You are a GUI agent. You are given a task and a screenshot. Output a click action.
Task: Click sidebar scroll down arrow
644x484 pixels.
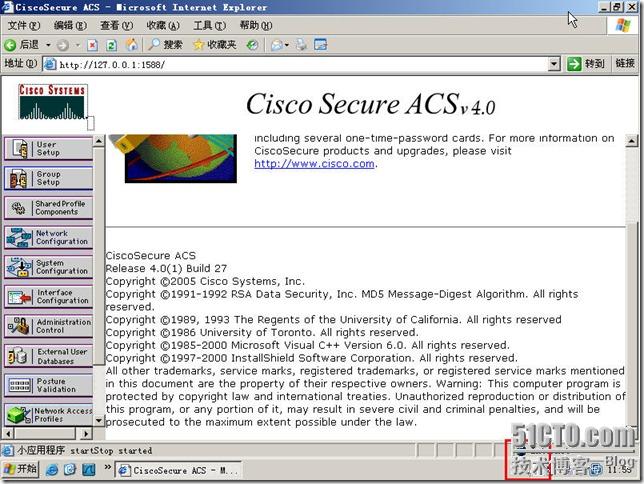pos(99,420)
